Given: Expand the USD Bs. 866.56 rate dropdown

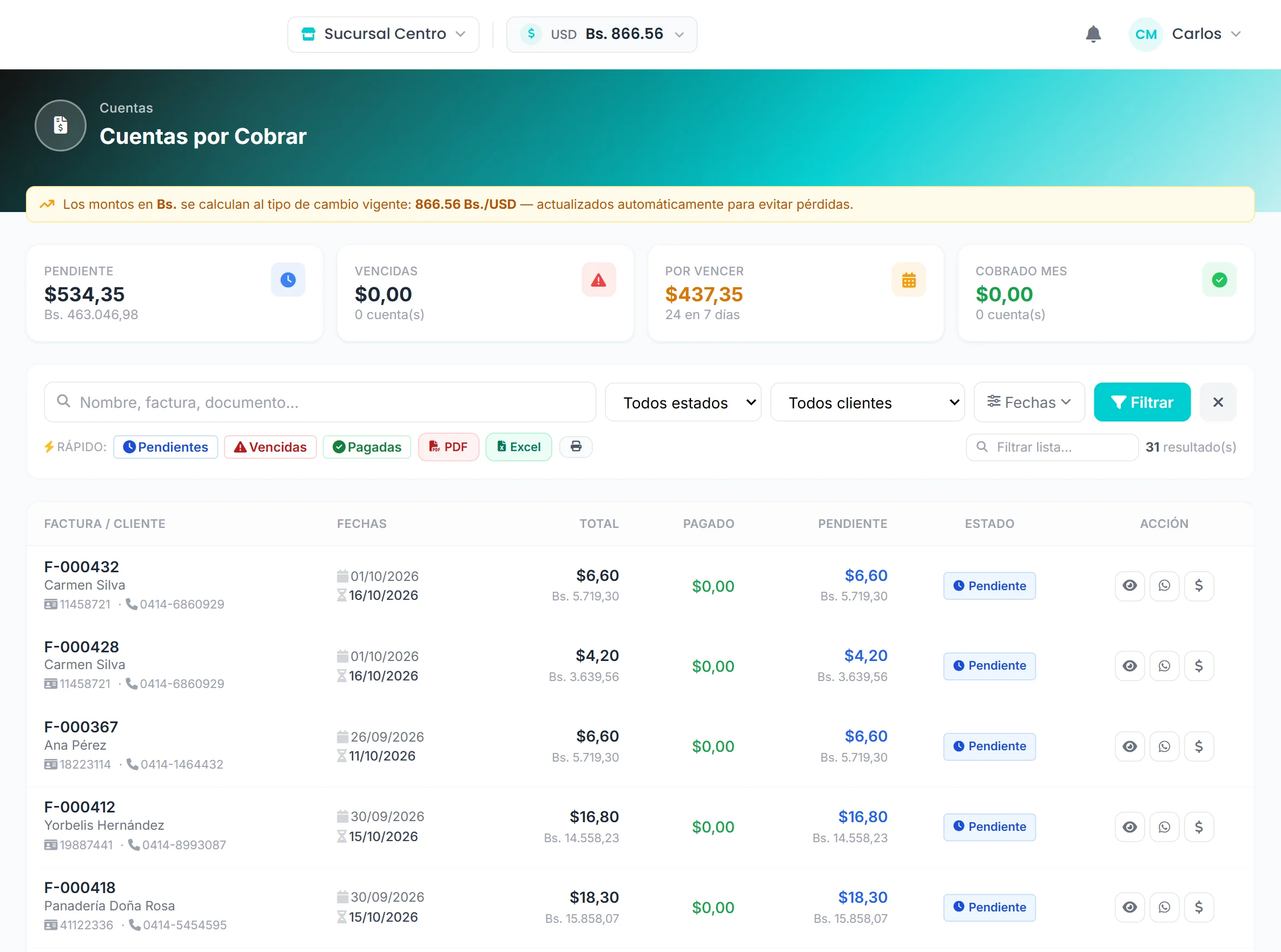Looking at the screenshot, I should [602, 35].
